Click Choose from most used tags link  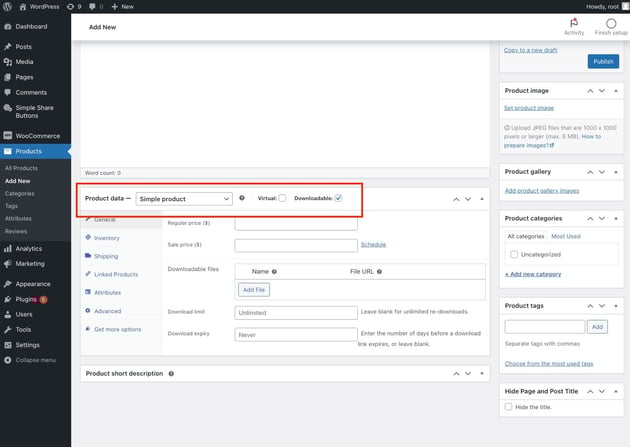(549, 363)
